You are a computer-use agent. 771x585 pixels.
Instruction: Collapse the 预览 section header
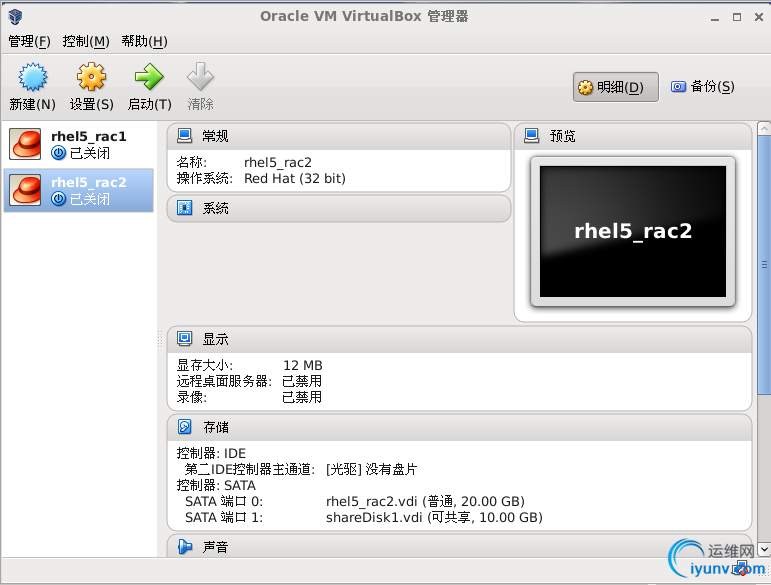pos(633,136)
